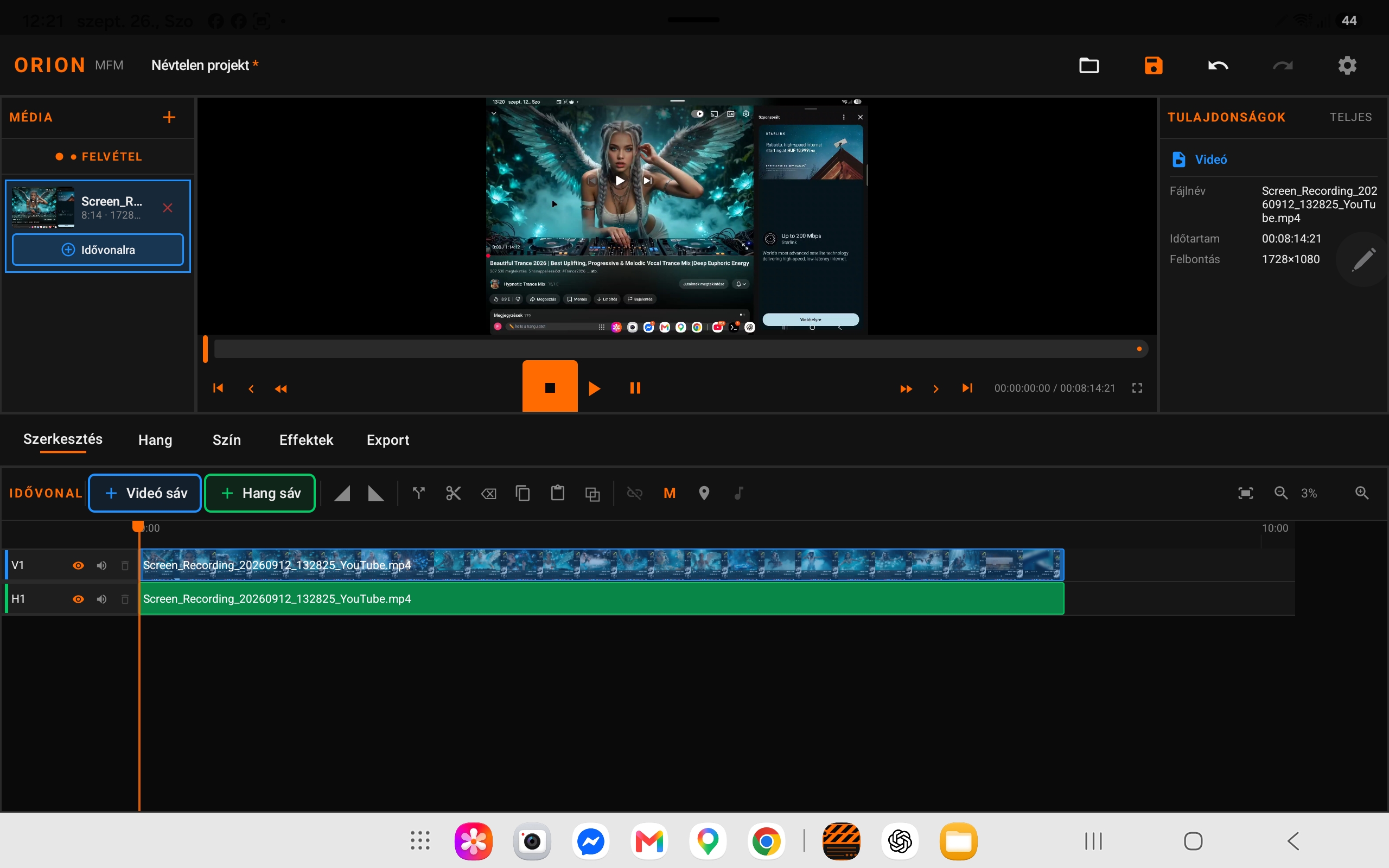The height and width of the screenshot is (868, 1389).
Task: Mute the H1 track speaker
Action: pyautogui.click(x=101, y=599)
